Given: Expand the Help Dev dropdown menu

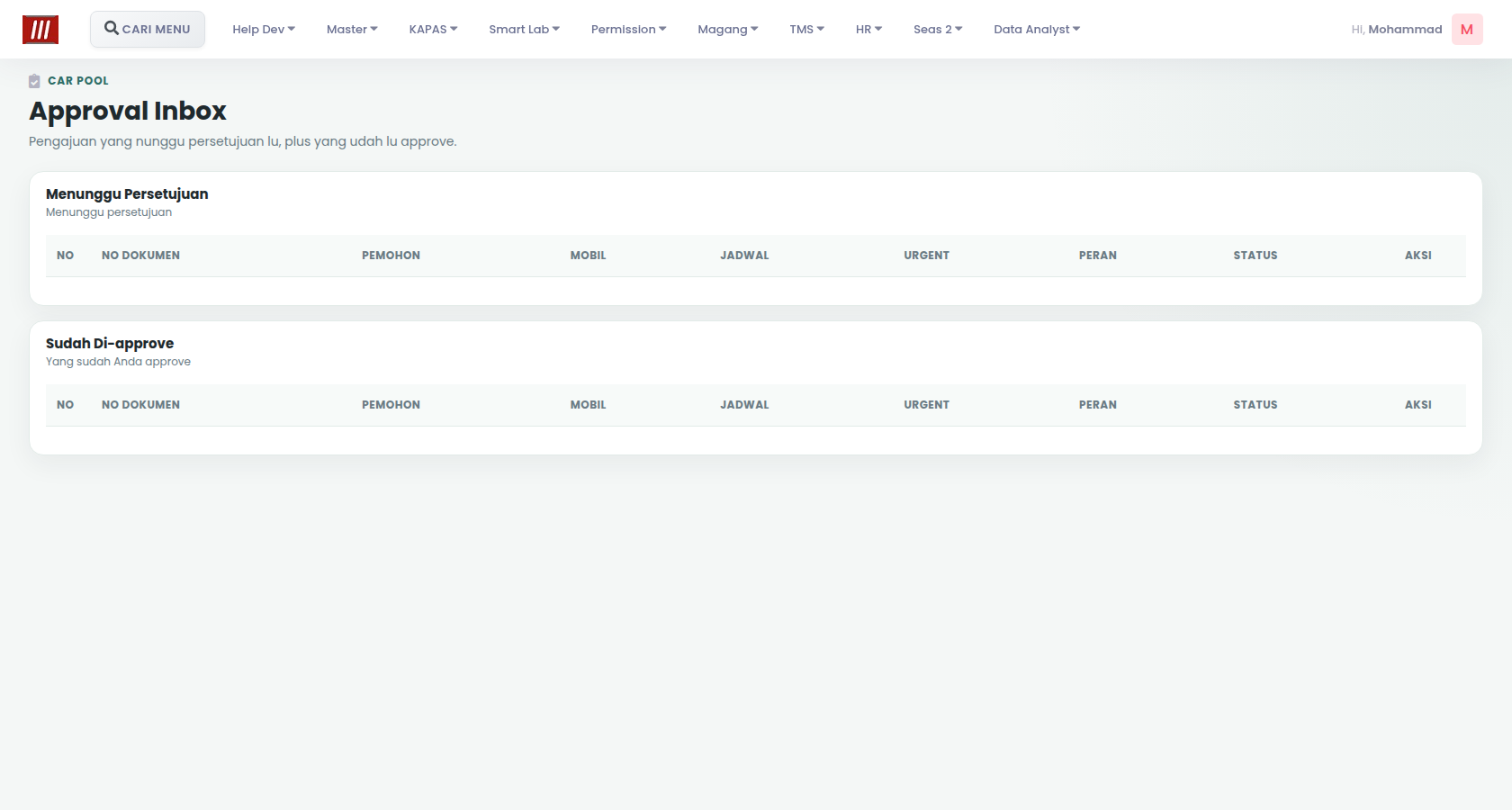Looking at the screenshot, I should [264, 30].
